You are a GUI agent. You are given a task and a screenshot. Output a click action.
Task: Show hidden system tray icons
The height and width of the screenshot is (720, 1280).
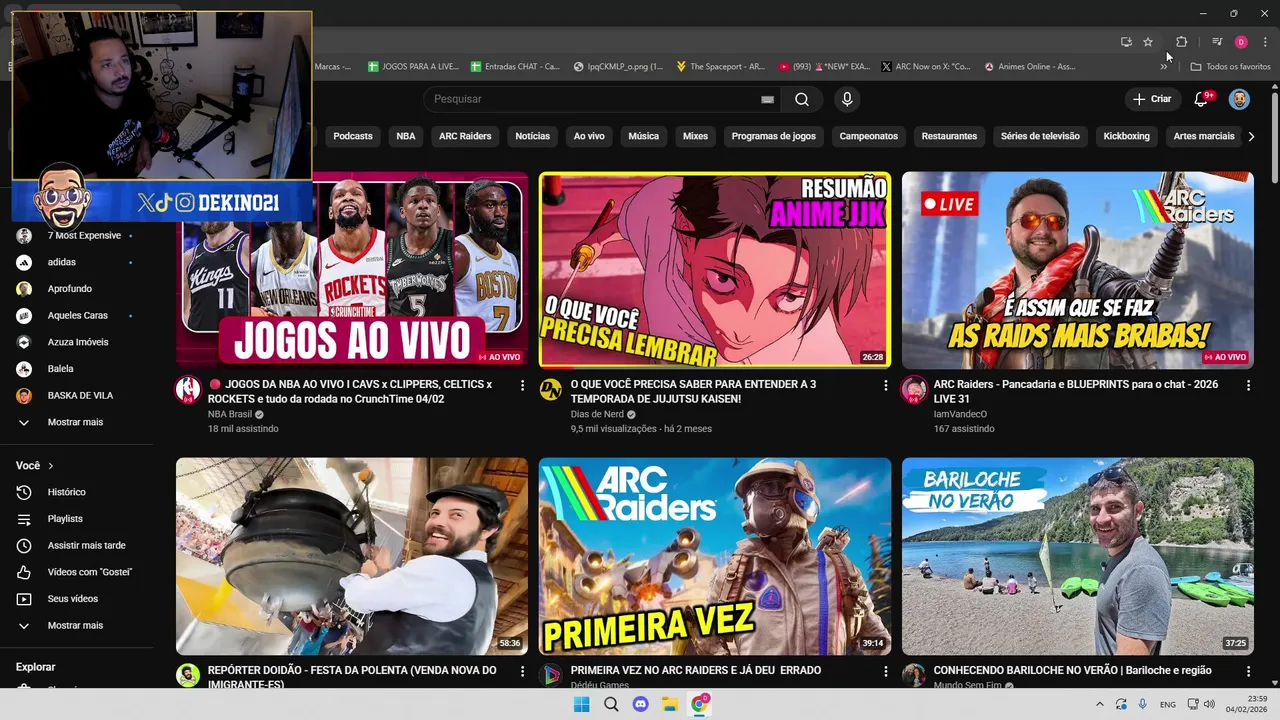(x=1100, y=704)
